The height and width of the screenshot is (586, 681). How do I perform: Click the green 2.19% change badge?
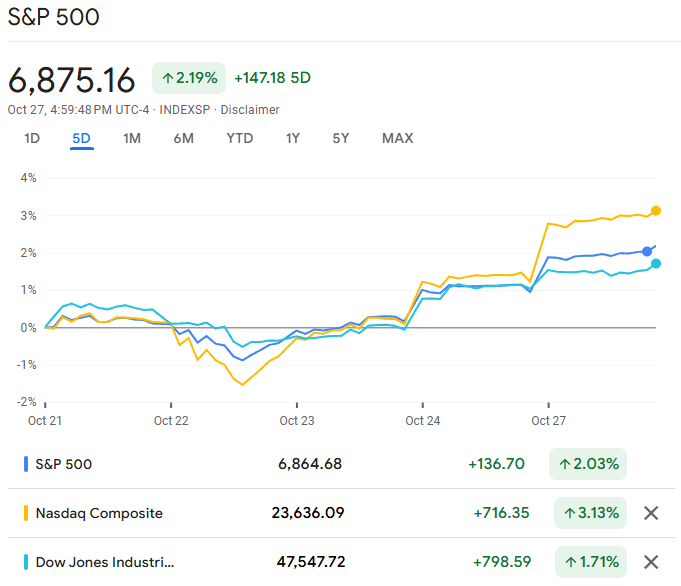coord(187,77)
